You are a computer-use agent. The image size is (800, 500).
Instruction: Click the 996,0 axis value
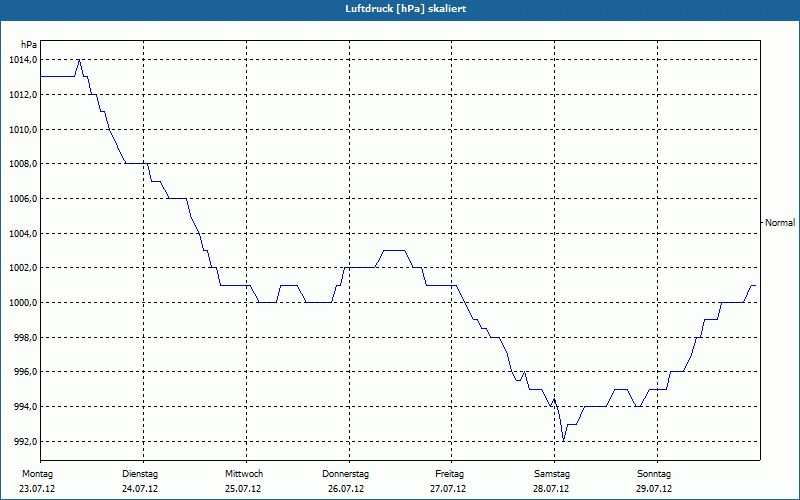point(26,372)
